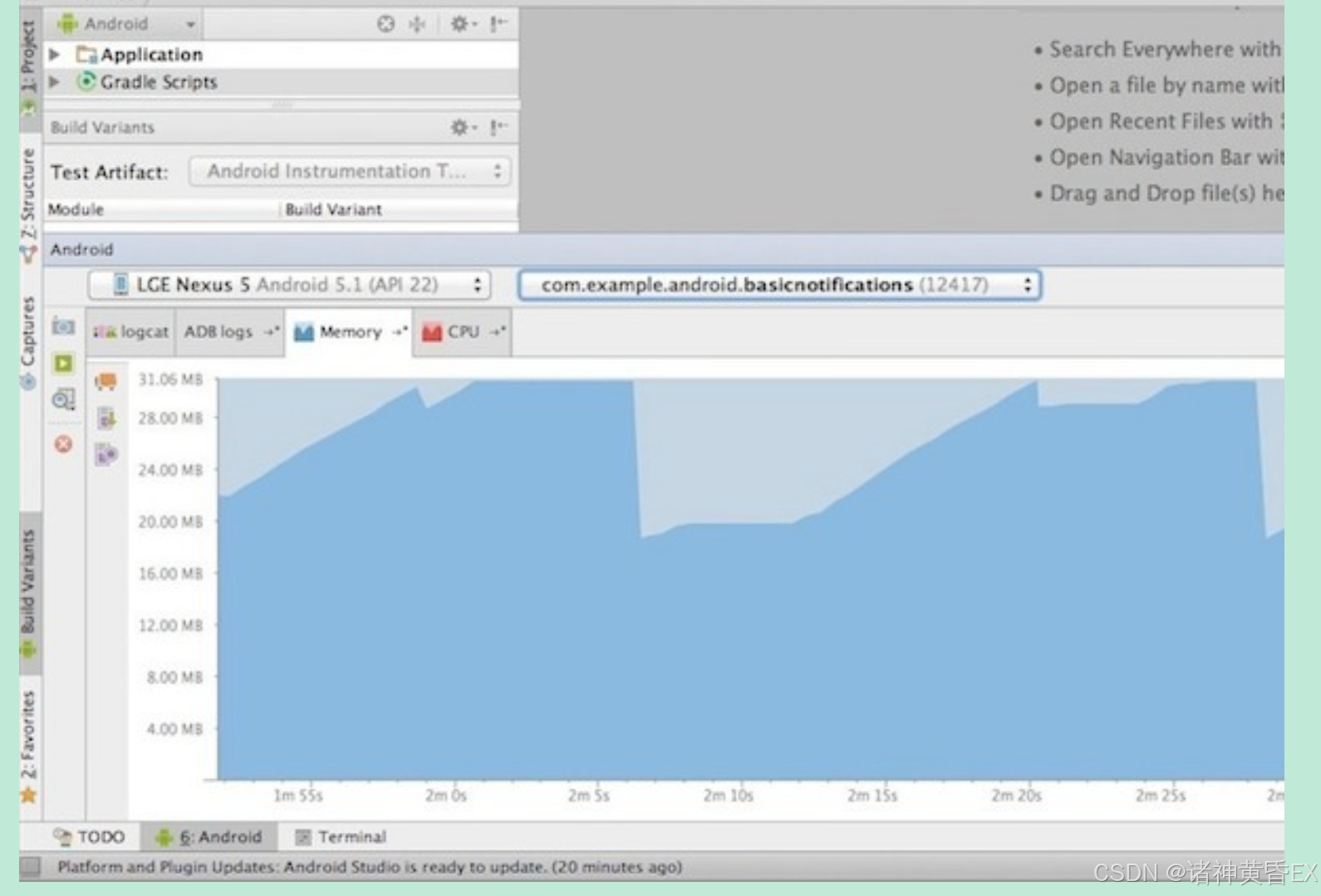Click the red terminate application icon

click(x=63, y=444)
